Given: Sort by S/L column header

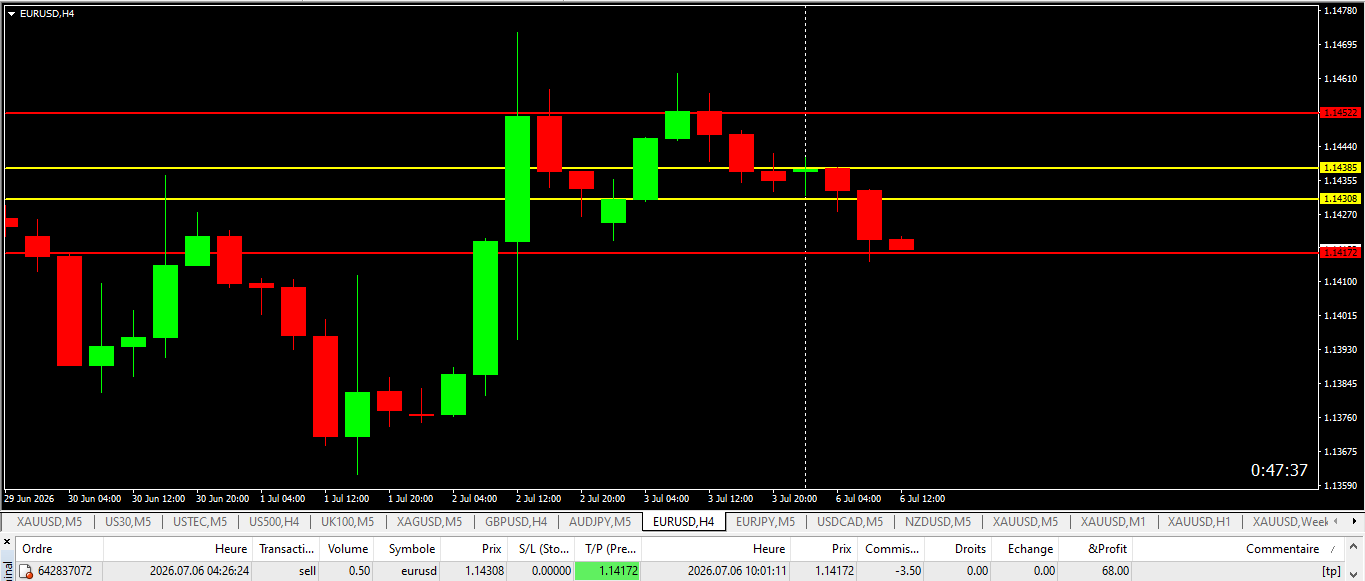Looking at the screenshot, I should pyautogui.click(x=540, y=549).
